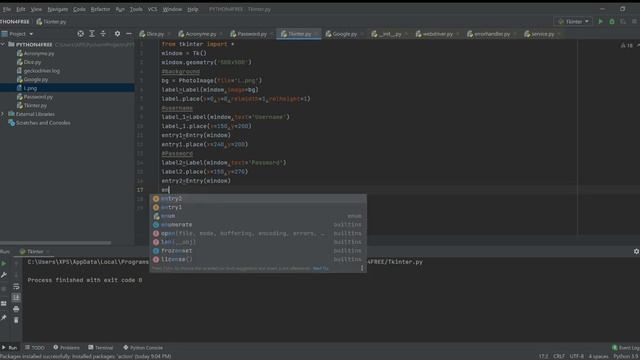The width and height of the screenshot is (640, 360).
Task: Open the Run menu
Action: (120, 9)
